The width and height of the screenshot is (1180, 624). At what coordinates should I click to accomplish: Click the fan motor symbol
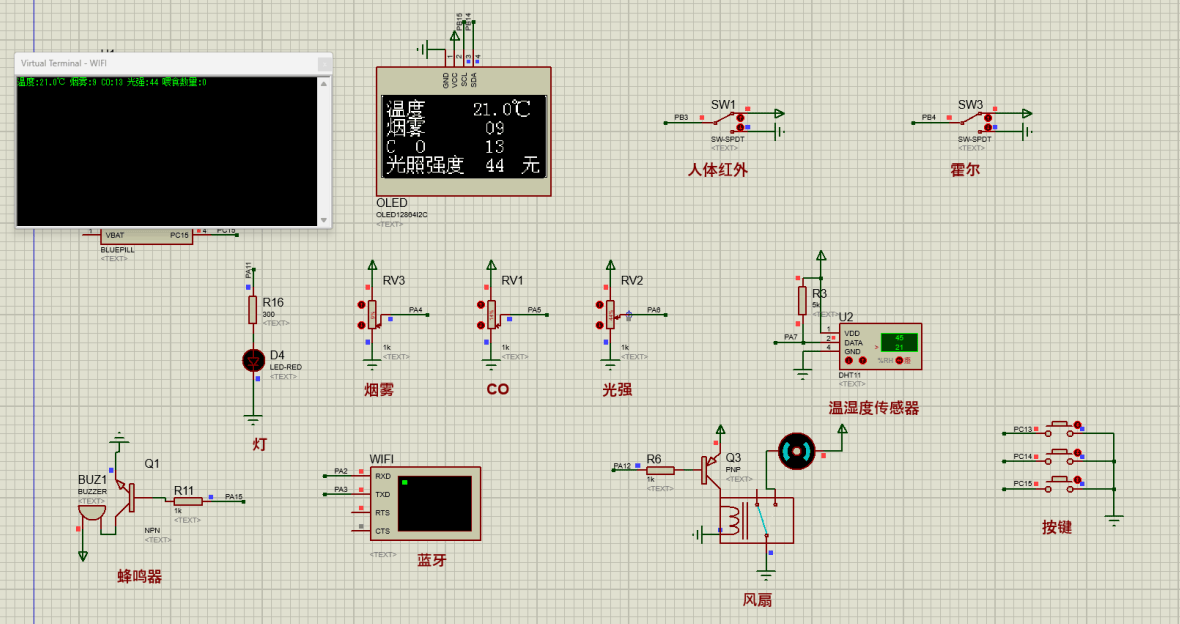[795, 450]
